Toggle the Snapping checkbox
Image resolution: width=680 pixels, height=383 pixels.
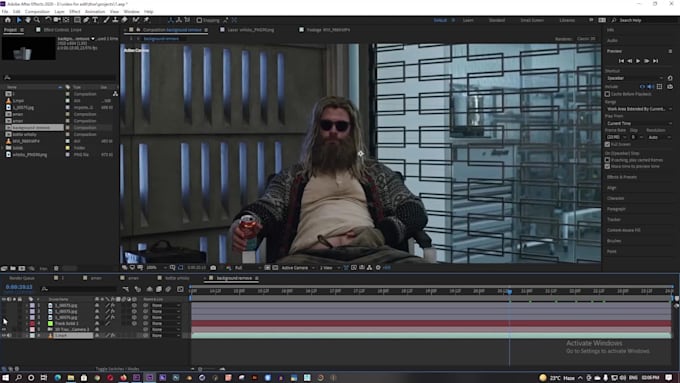pyautogui.click(x=199, y=20)
